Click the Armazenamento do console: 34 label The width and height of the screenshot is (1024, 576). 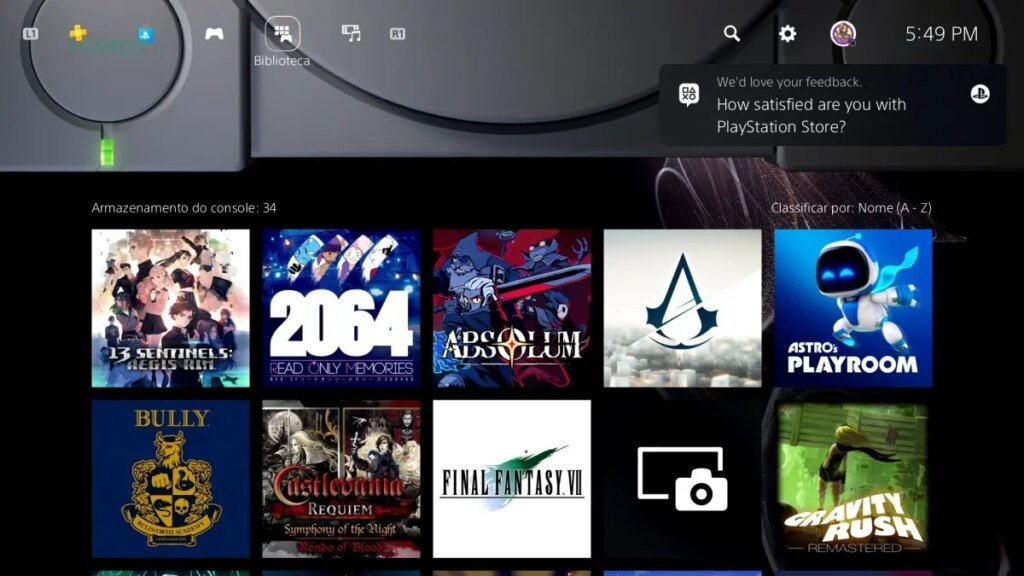pyautogui.click(x=184, y=208)
